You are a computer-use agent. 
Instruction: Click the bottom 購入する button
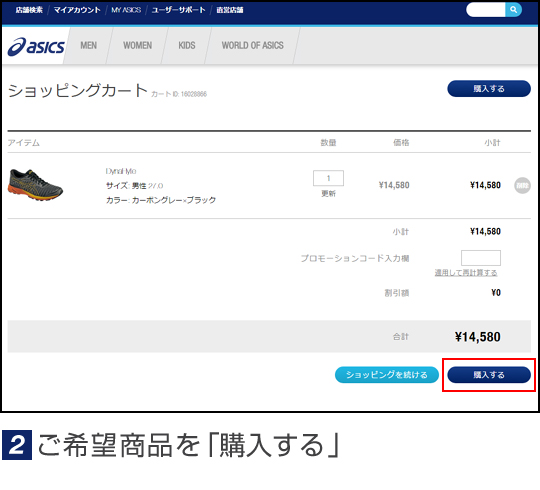click(x=489, y=375)
